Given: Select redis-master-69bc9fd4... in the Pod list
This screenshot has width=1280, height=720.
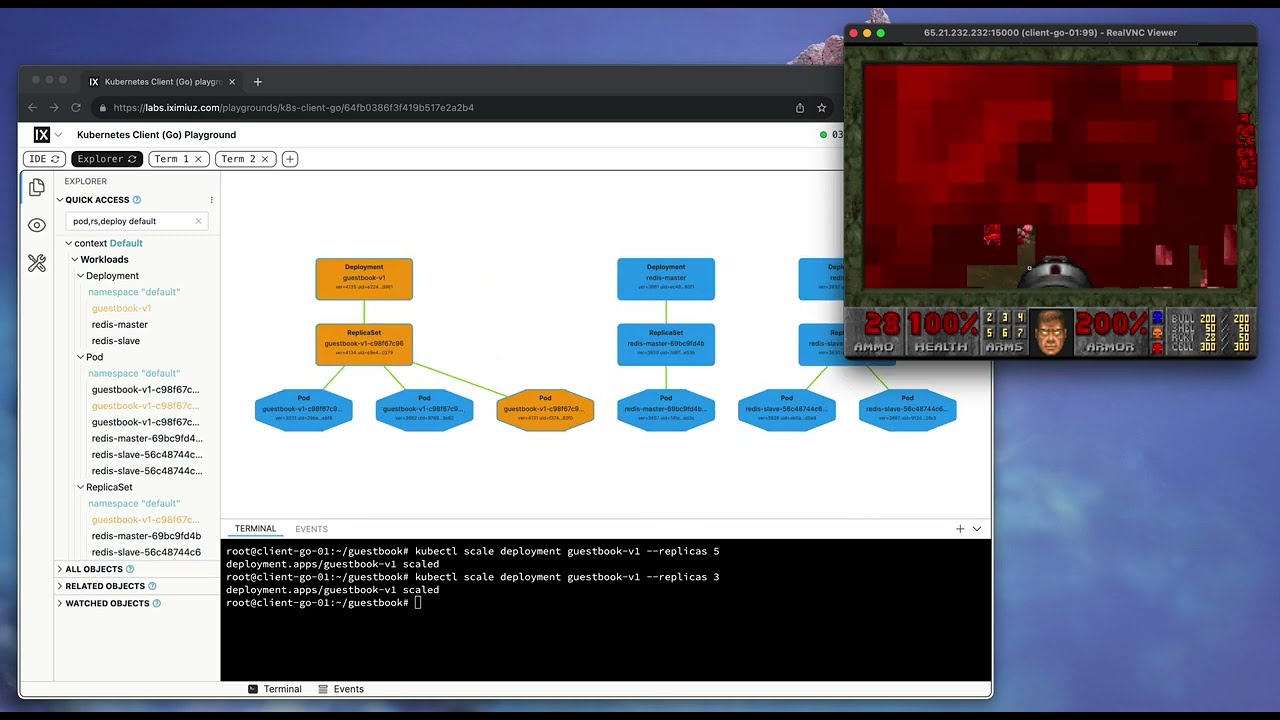Looking at the screenshot, I should (x=147, y=438).
